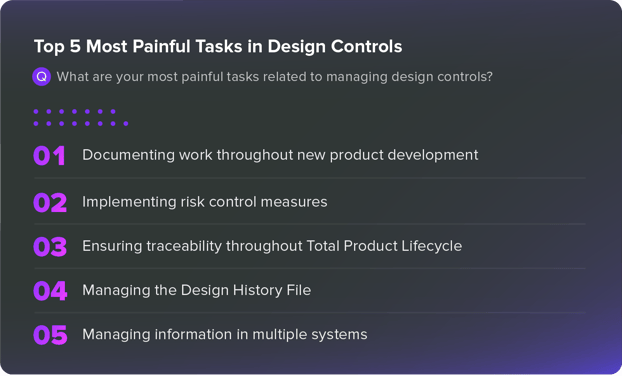622x376 pixels.
Task: Click the words Design History File
Action: tap(246, 290)
